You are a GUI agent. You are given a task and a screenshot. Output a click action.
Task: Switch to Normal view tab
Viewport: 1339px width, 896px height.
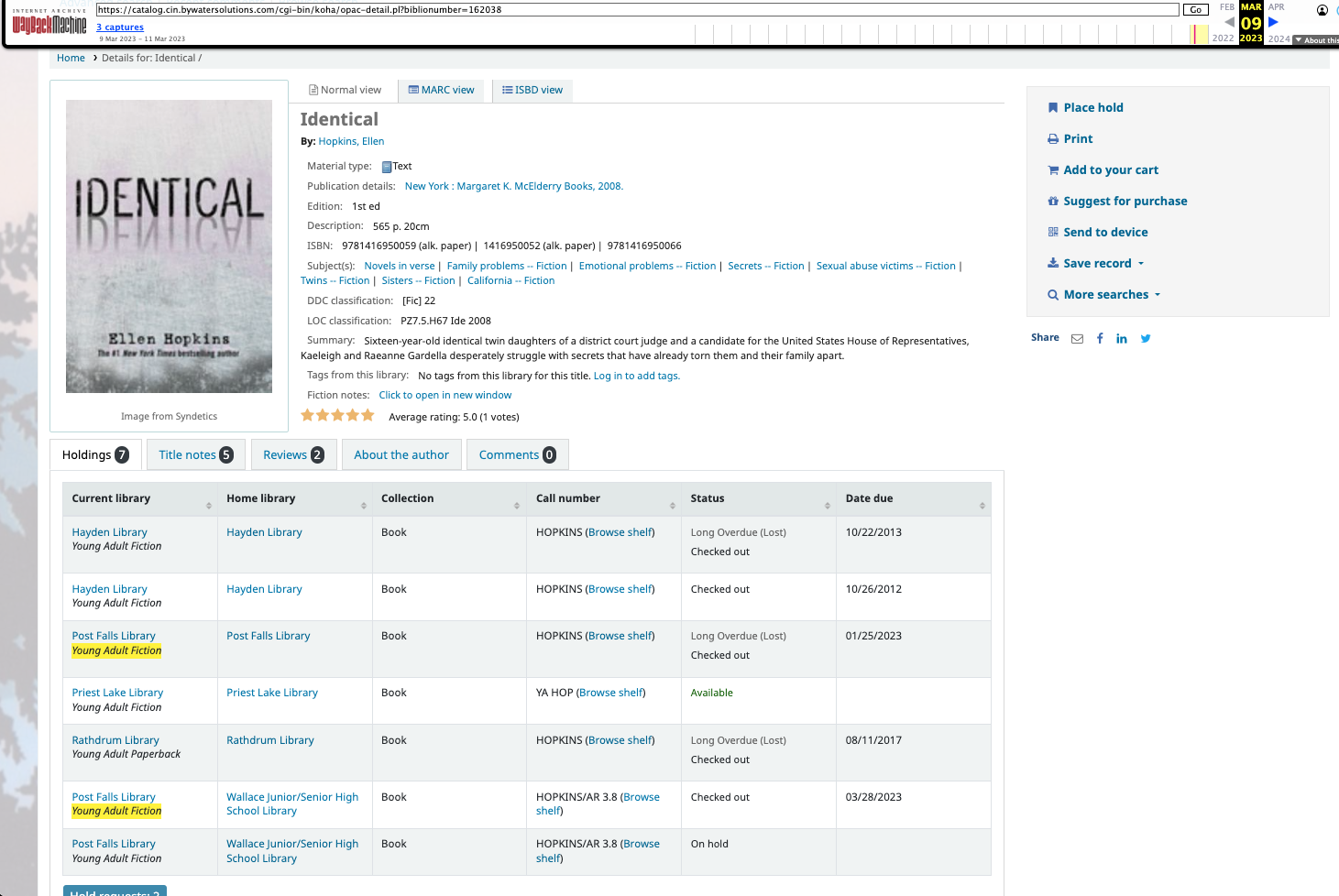[345, 90]
